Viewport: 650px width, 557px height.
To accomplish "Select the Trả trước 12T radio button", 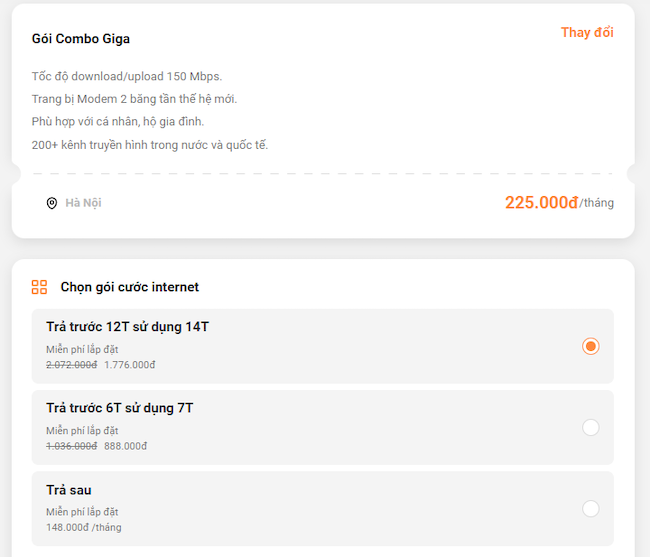I will tap(590, 346).
